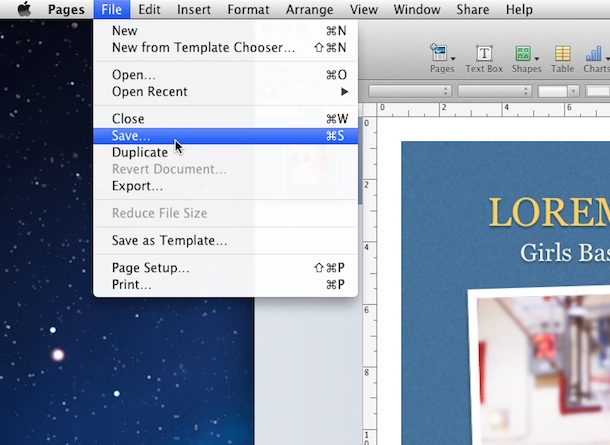Click the Charts toolbar icon
This screenshot has width=610, height=445.
click(x=596, y=58)
